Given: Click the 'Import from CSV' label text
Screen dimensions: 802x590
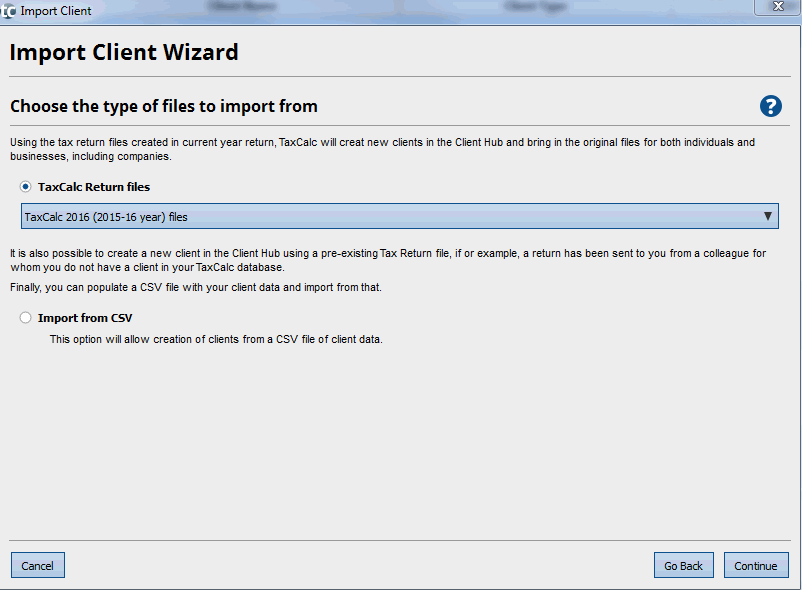Looking at the screenshot, I should pos(85,318).
